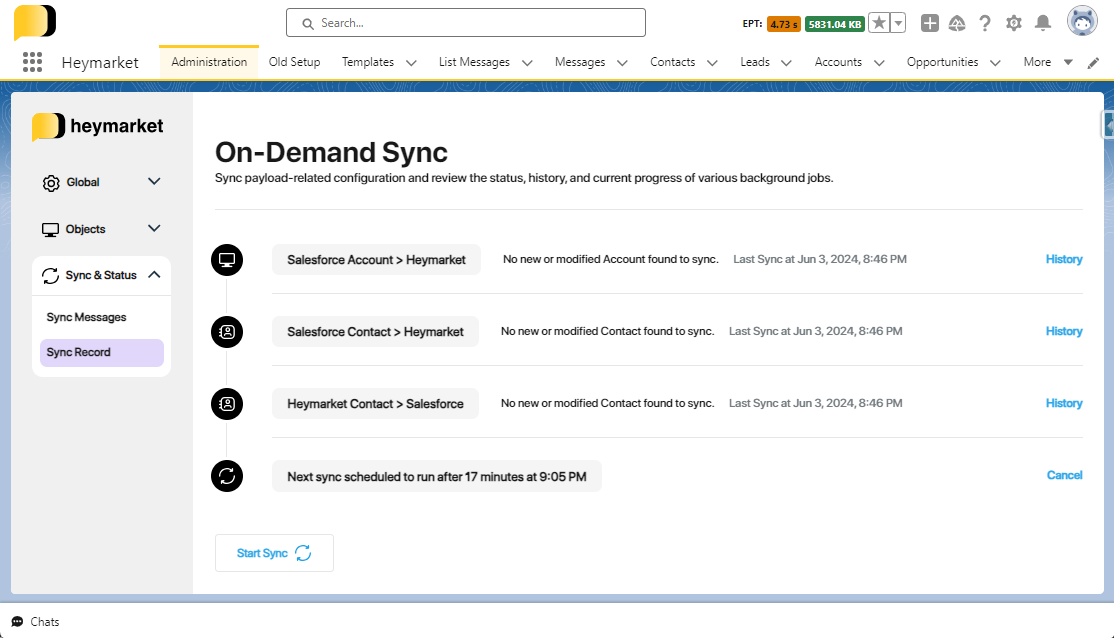The height and width of the screenshot is (638, 1114).
Task: Click the global actions plus icon
Action: coord(929,23)
